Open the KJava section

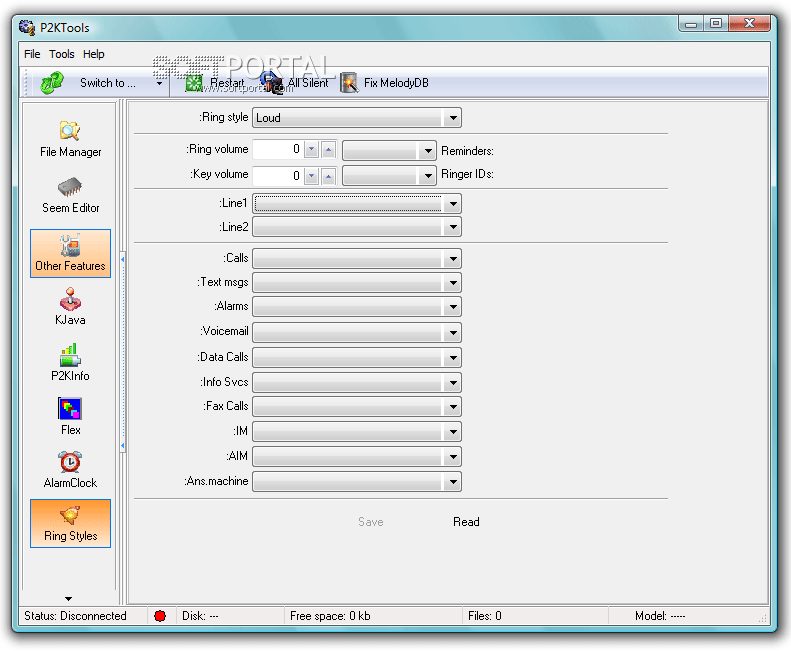(70, 307)
